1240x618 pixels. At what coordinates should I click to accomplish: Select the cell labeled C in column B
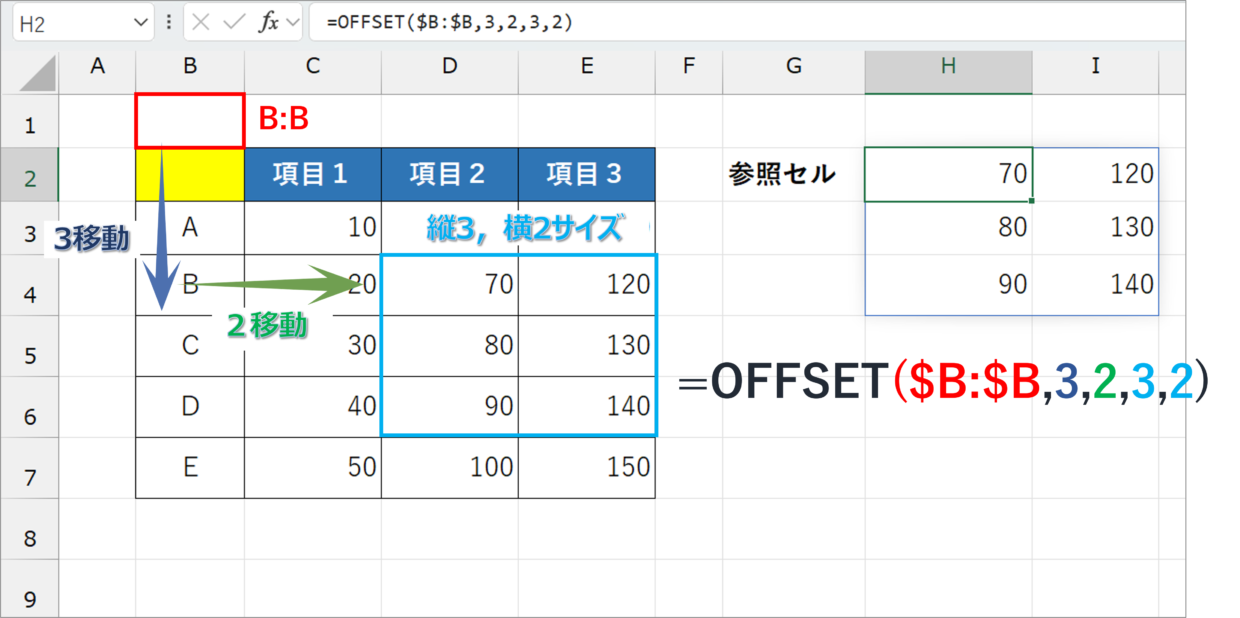[190, 346]
